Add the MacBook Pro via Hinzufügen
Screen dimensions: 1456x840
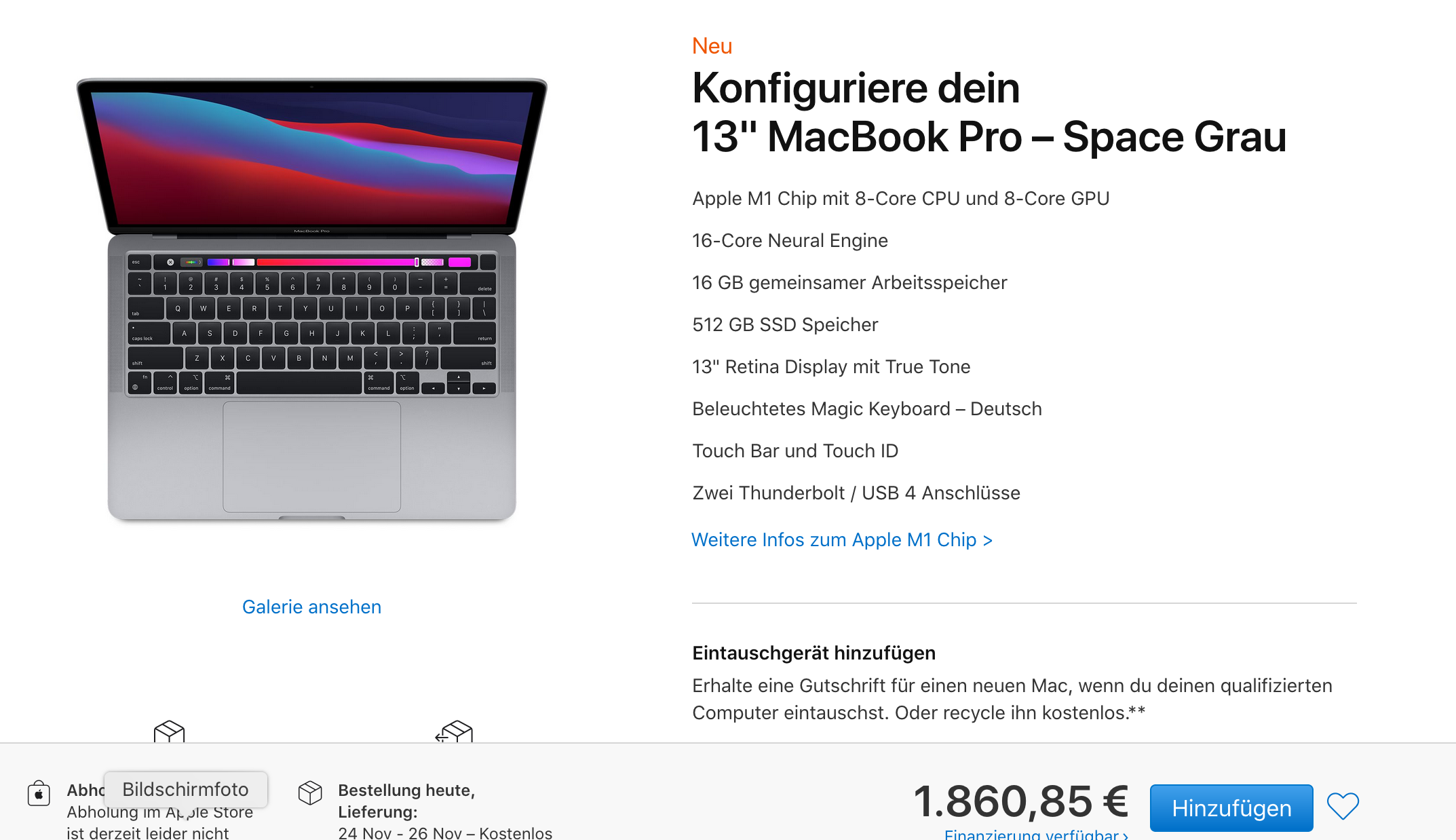[1231, 807]
